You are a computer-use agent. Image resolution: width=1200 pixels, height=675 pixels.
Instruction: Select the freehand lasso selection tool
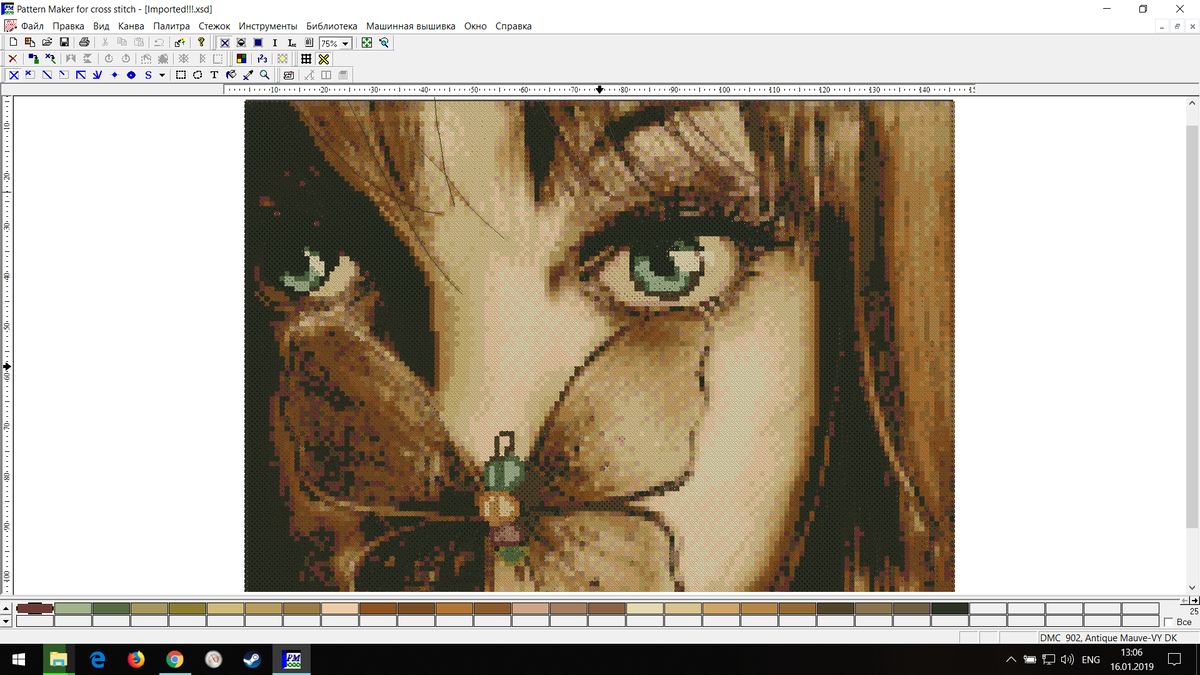pos(198,75)
